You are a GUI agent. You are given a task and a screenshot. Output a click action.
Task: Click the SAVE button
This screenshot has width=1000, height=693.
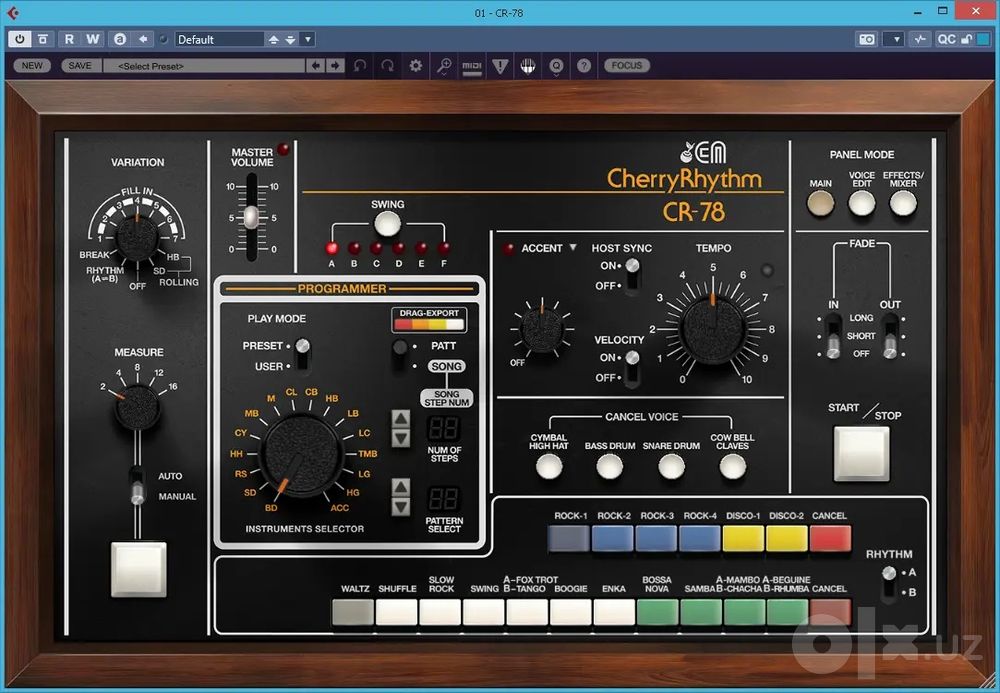pyautogui.click(x=80, y=66)
